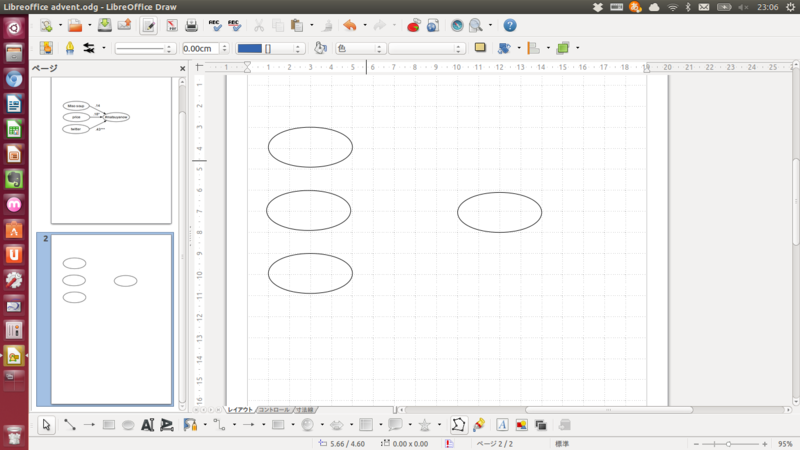
Task: Close the ページ panel
Action: click(x=183, y=68)
